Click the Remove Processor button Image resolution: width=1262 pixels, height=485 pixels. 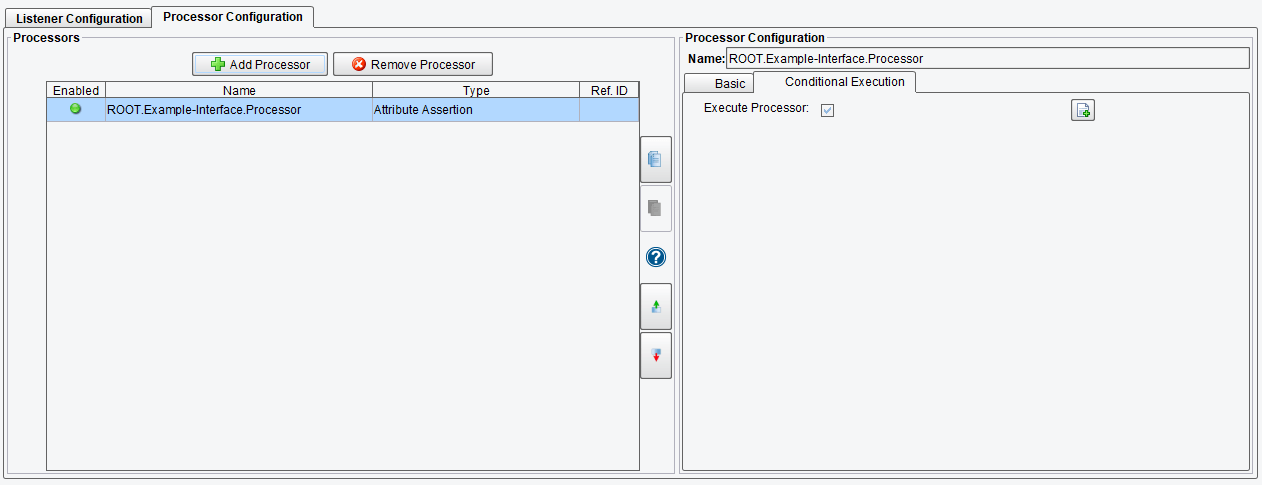(413, 64)
